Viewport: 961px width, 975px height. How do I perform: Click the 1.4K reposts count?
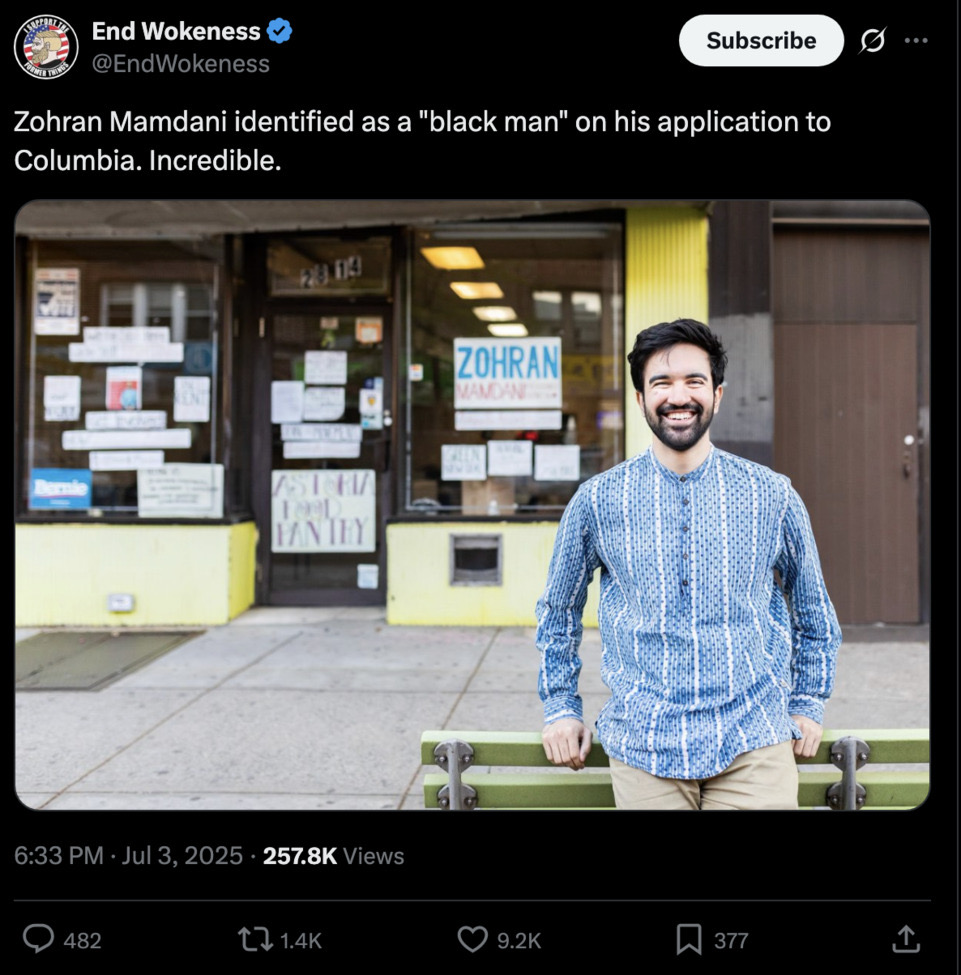300,940
